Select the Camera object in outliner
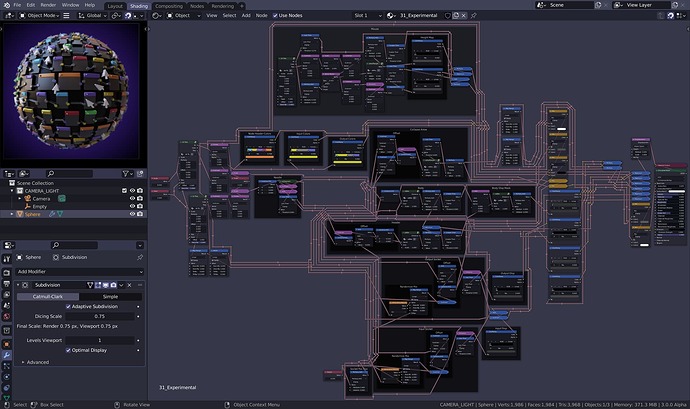Screen dimensions: 690x409 (41, 199)
